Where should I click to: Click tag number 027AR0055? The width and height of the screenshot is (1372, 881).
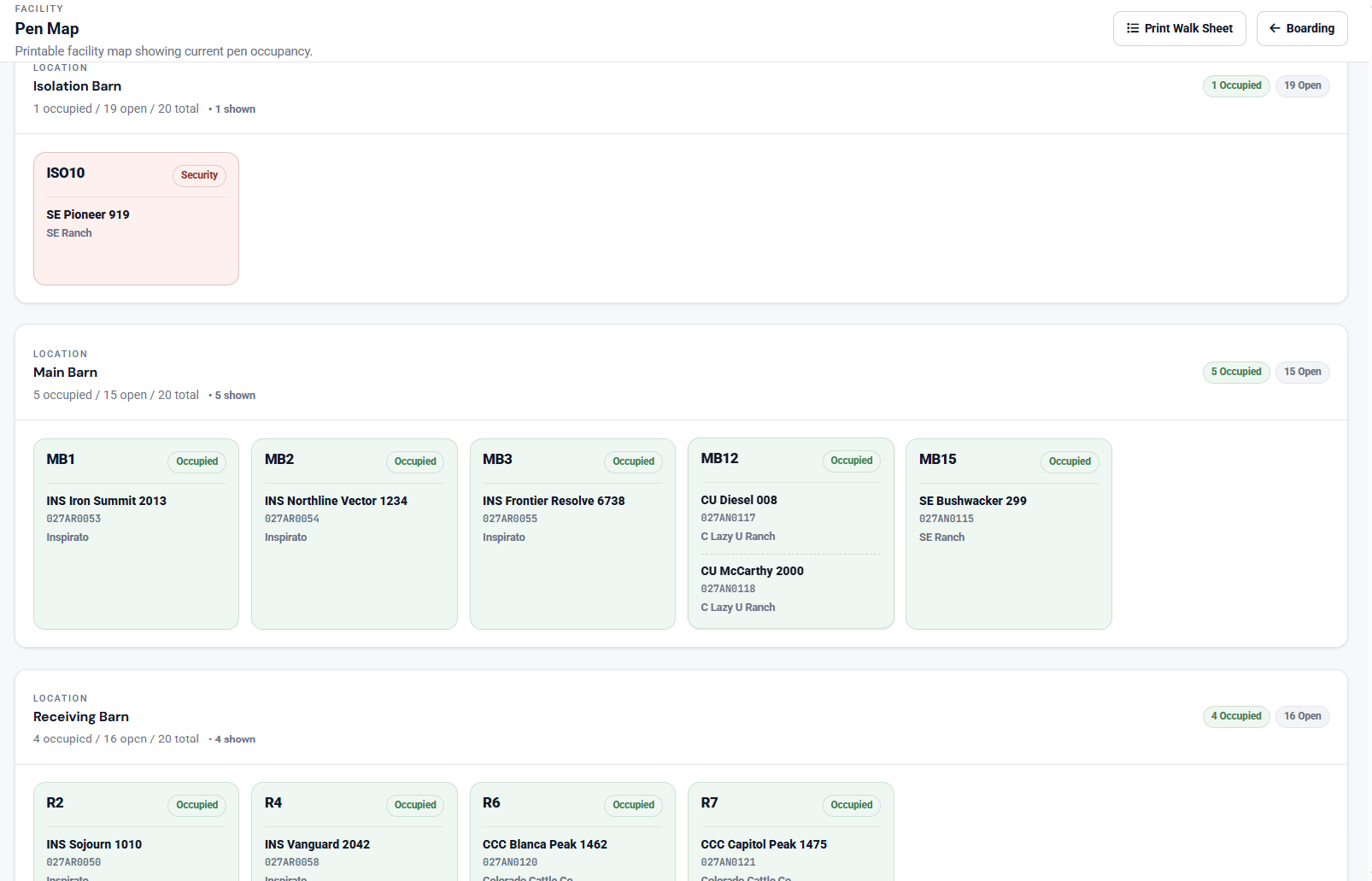(x=510, y=519)
